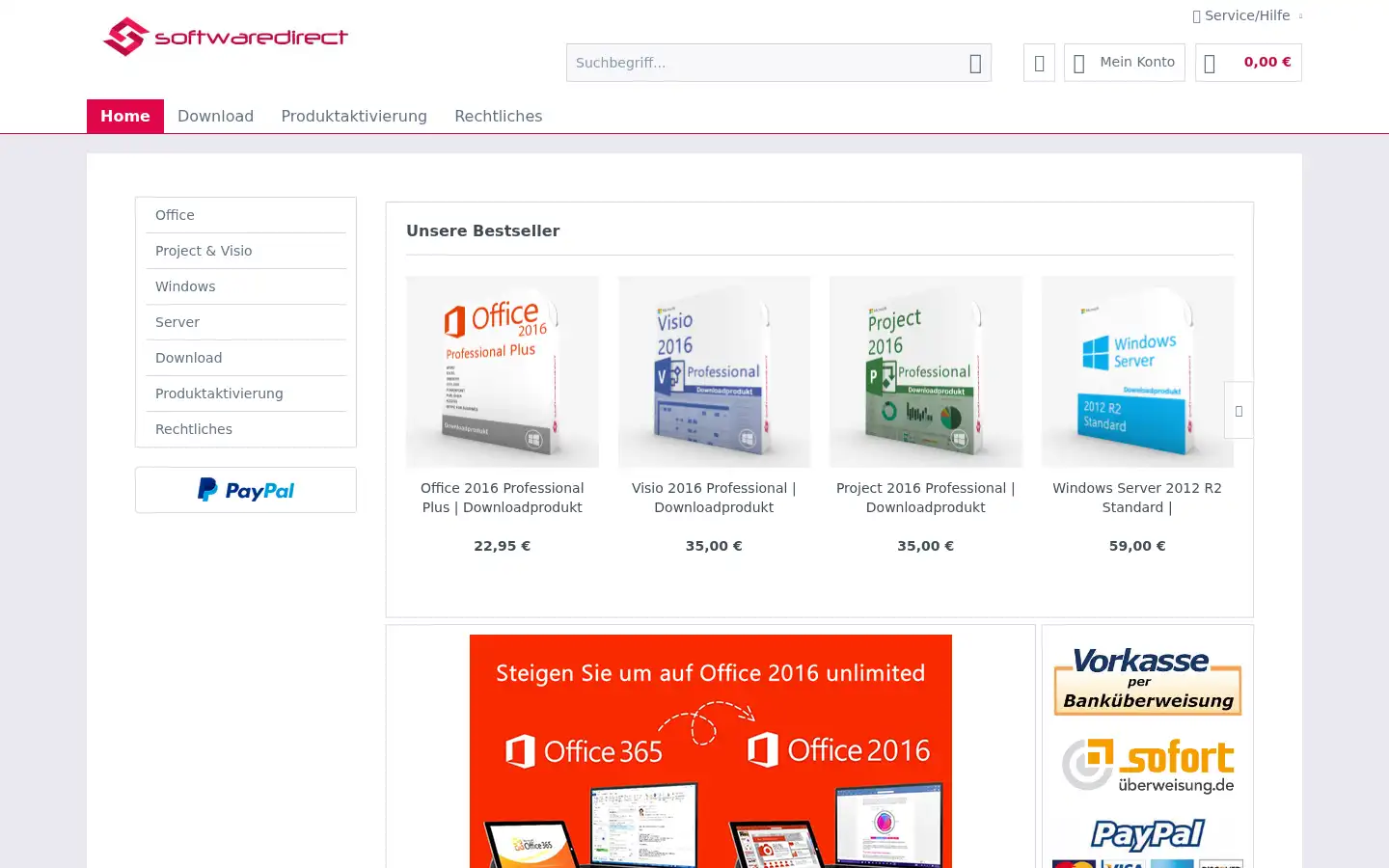Click the Windows Server 2012 R2 box image

point(1137,371)
